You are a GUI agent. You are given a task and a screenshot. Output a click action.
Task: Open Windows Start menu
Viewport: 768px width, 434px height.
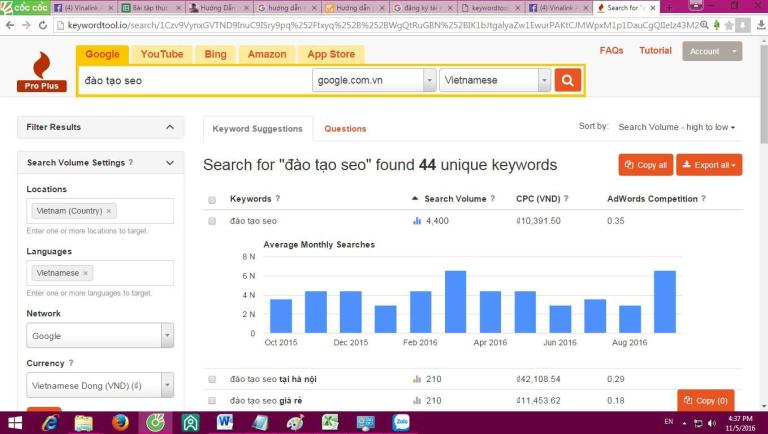[x=15, y=423]
